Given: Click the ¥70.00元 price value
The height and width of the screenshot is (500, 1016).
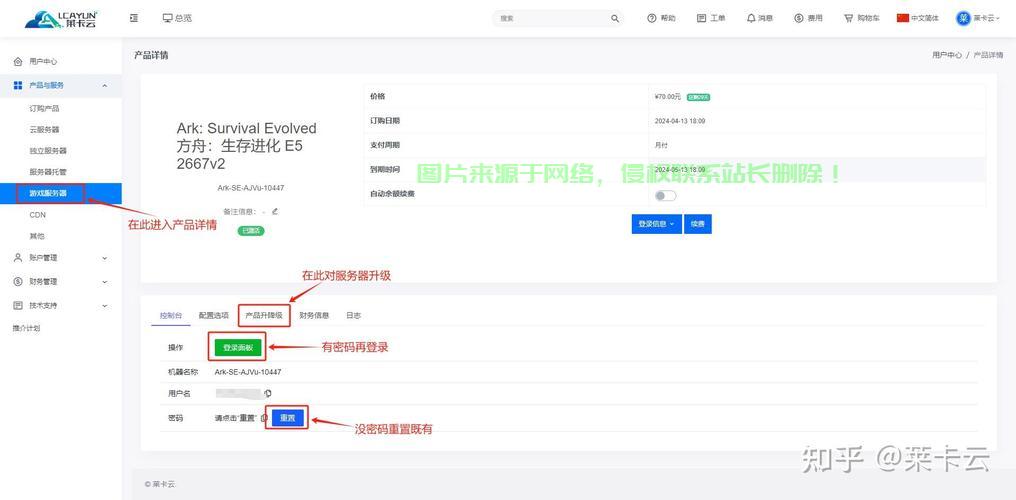Looking at the screenshot, I should [668, 97].
